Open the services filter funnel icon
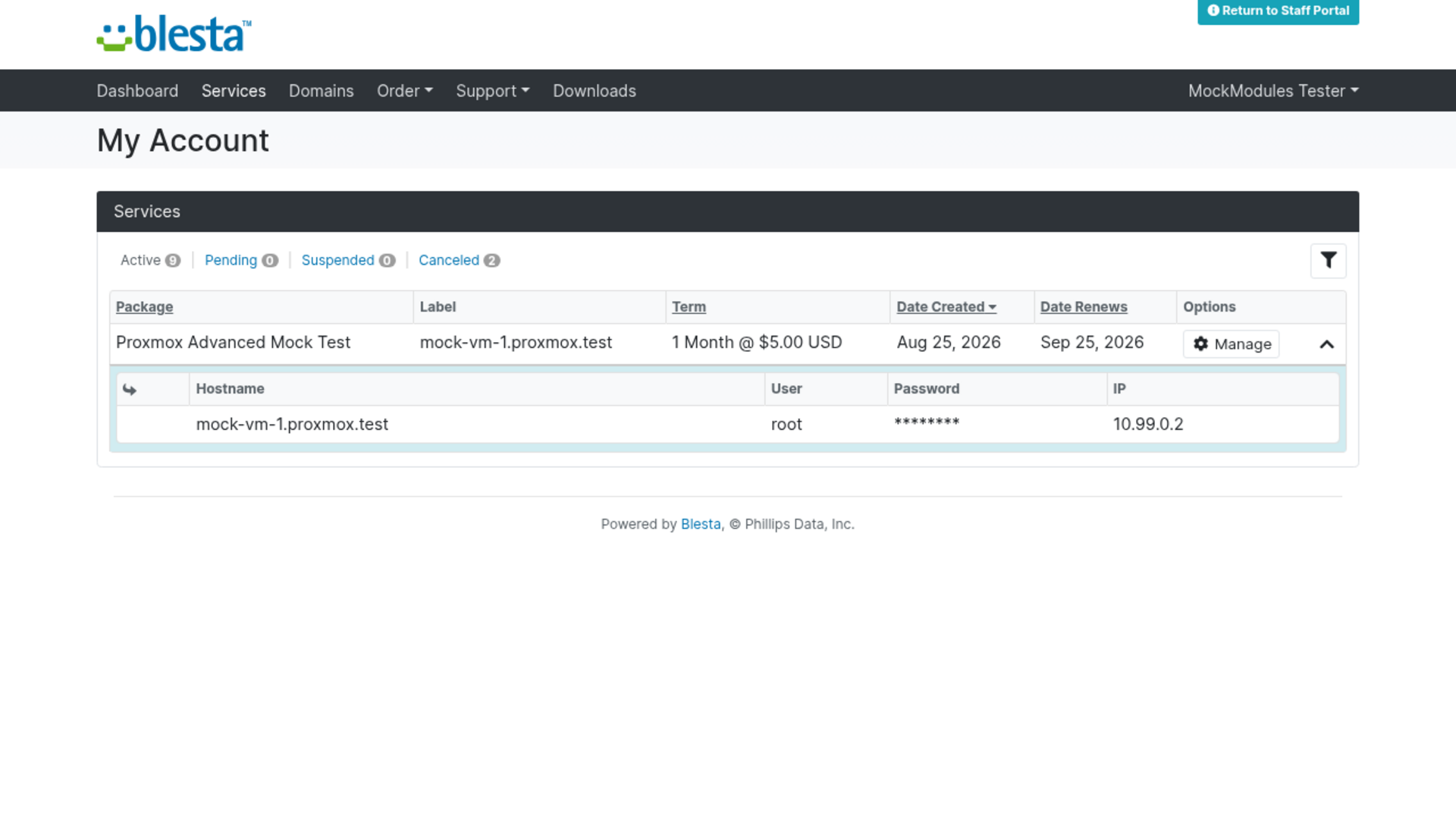1456x819 pixels. pyautogui.click(x=1328, y=260)
